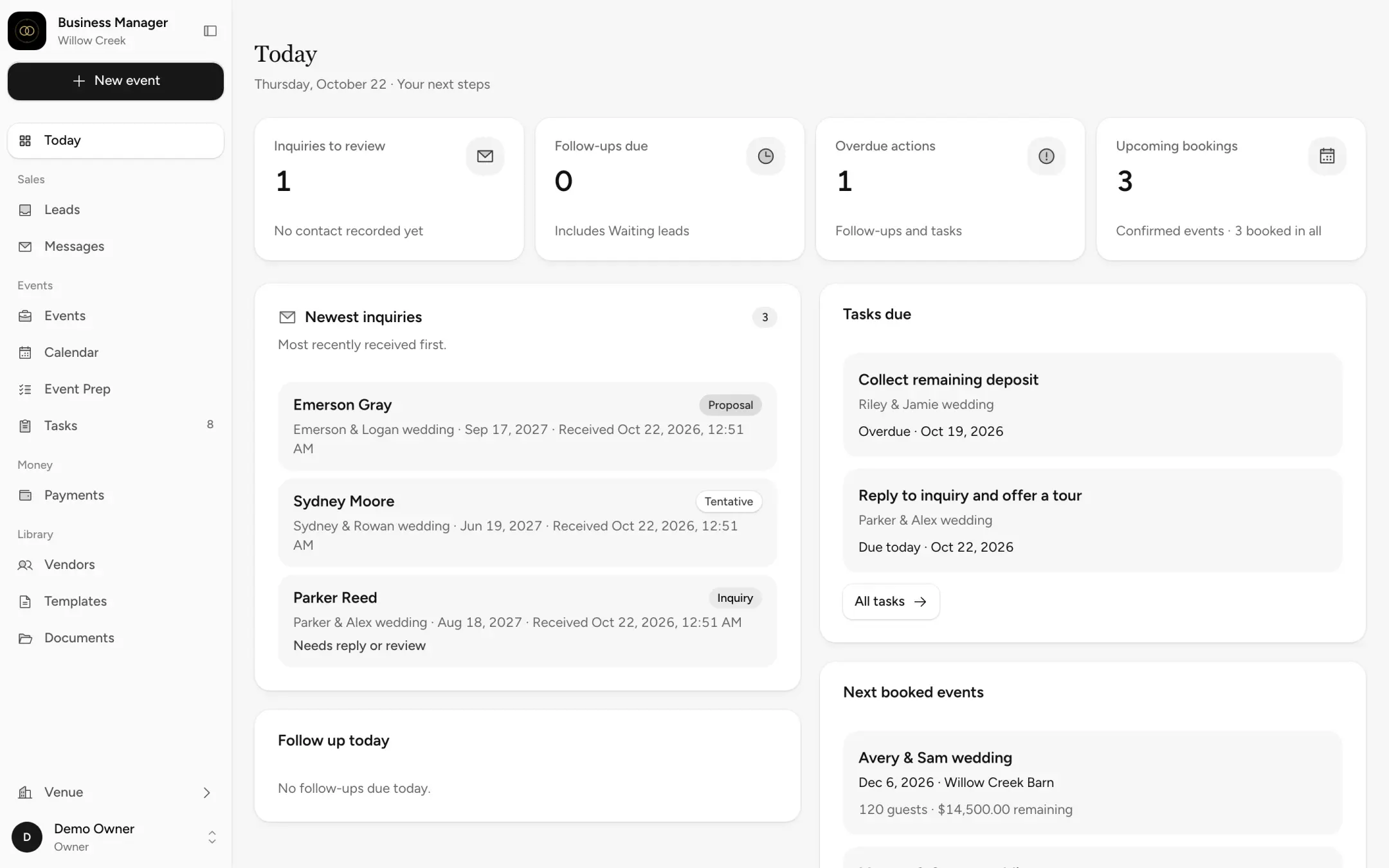This screenshot has height=868, width=1389.
Task: Open the Avery & Sam wedding booking
Action: pos(1093,783)
